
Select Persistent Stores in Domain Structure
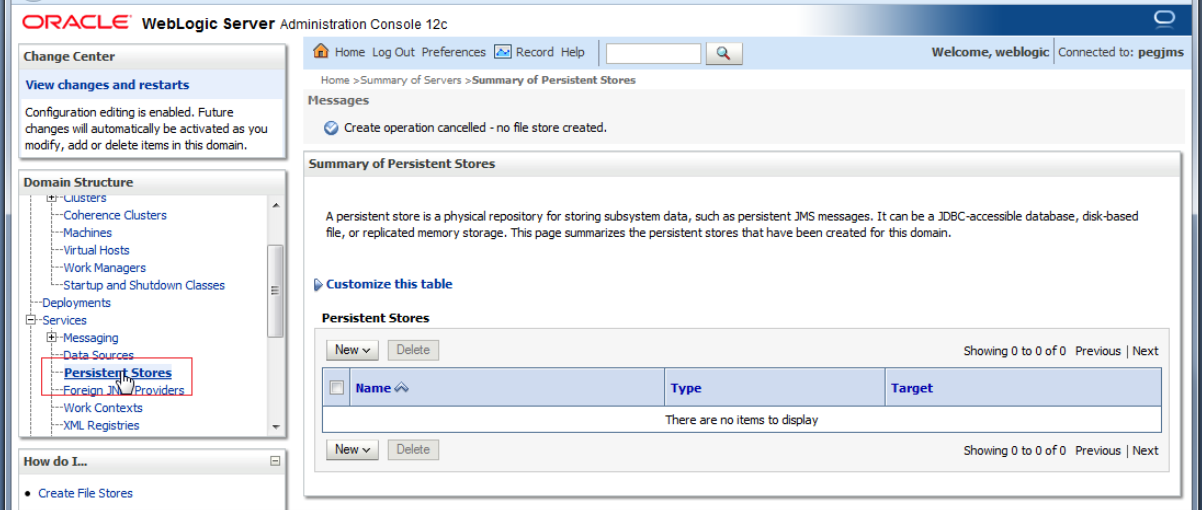pos(118,373)
